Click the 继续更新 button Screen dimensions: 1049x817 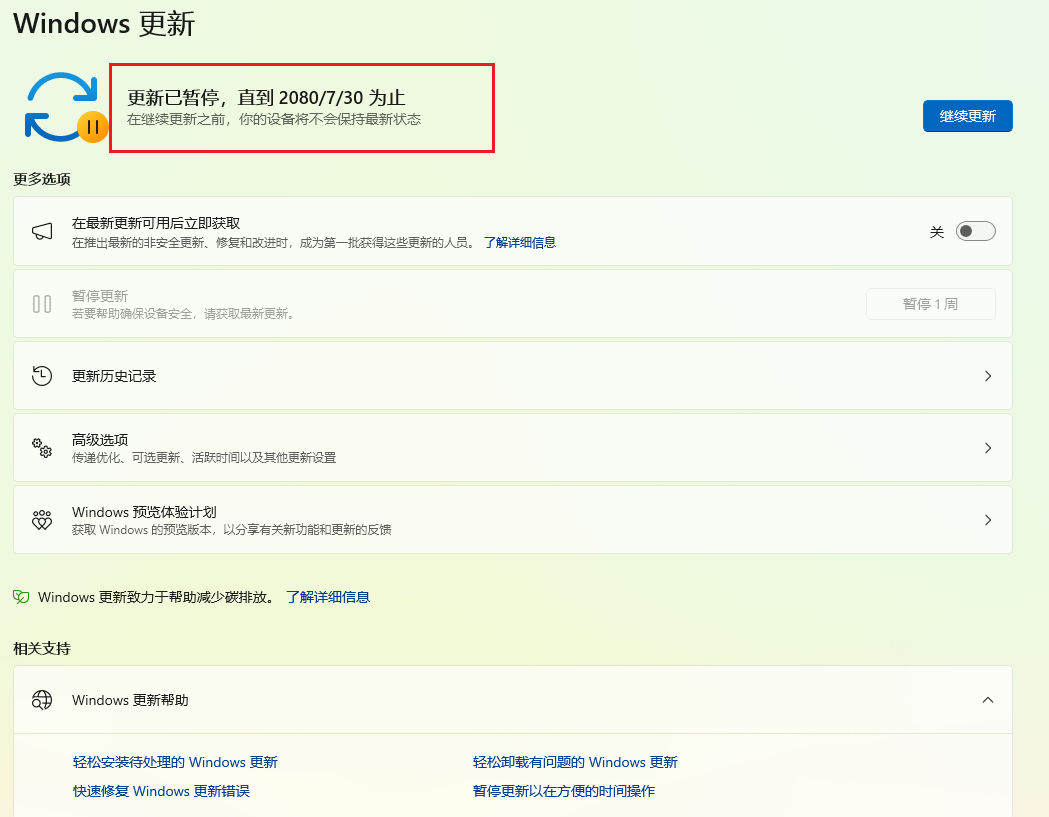tap(967, 116)
